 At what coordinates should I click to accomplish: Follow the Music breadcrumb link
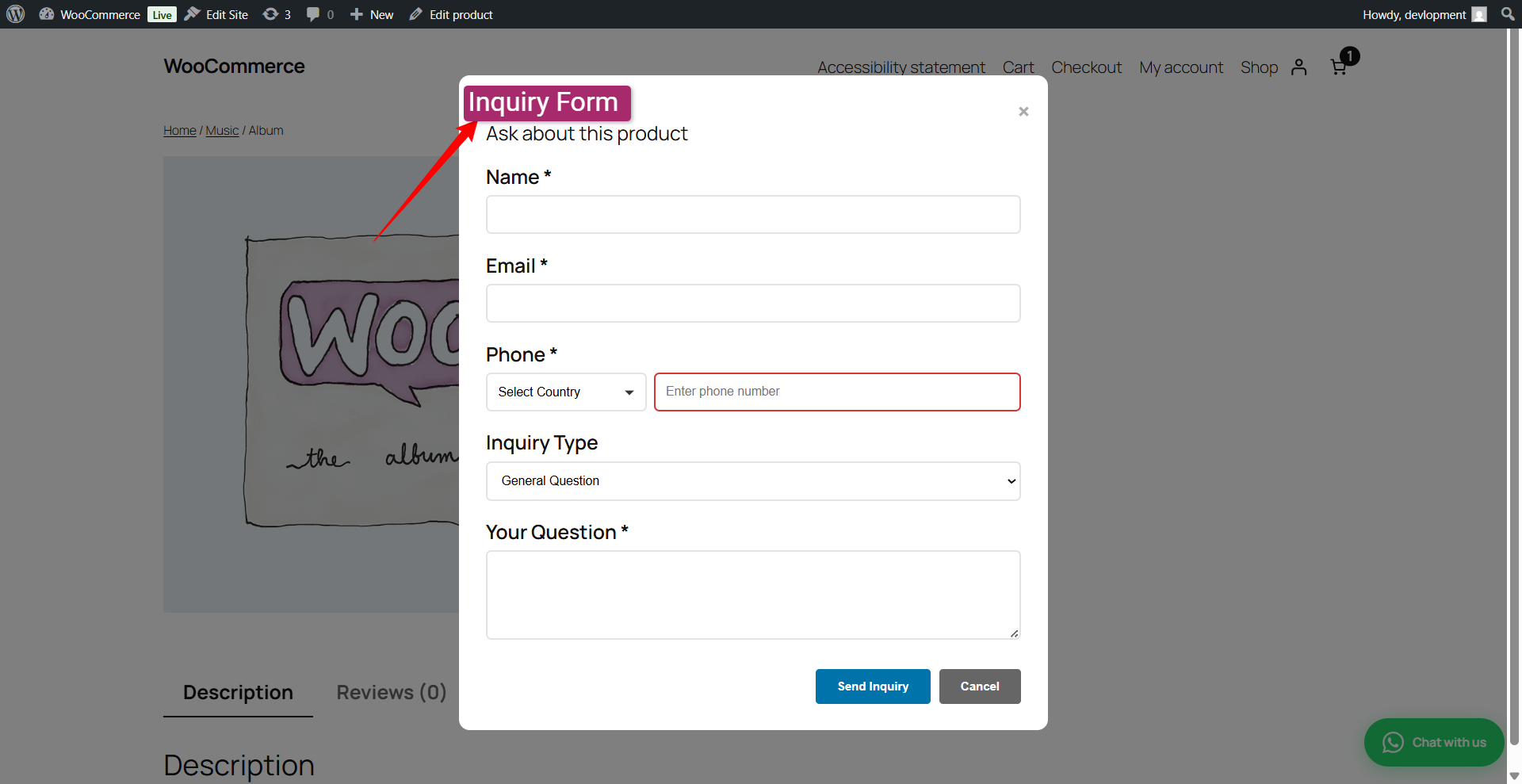(222, 131)
